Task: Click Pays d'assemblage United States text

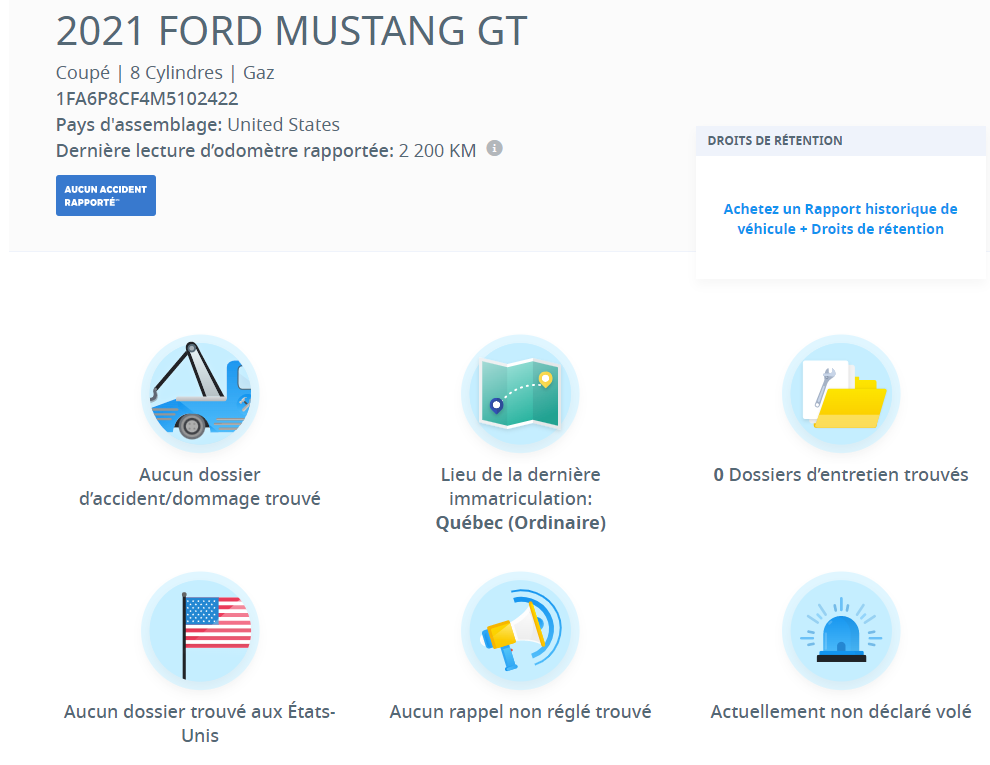Action: tap(198, 125)
